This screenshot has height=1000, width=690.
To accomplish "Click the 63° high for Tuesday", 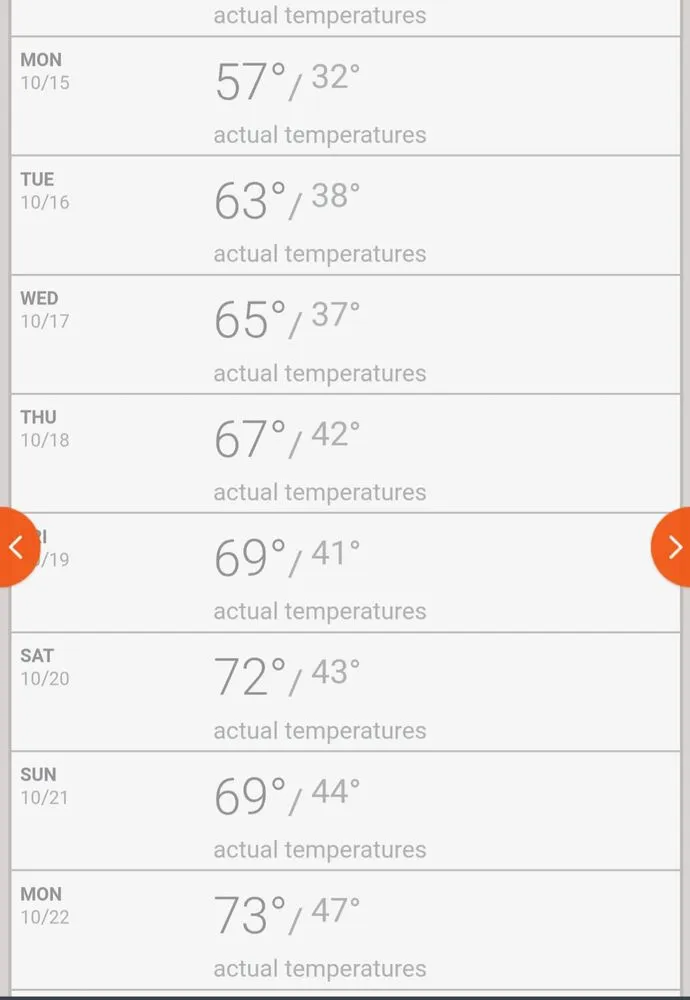I will pos(250,202).
